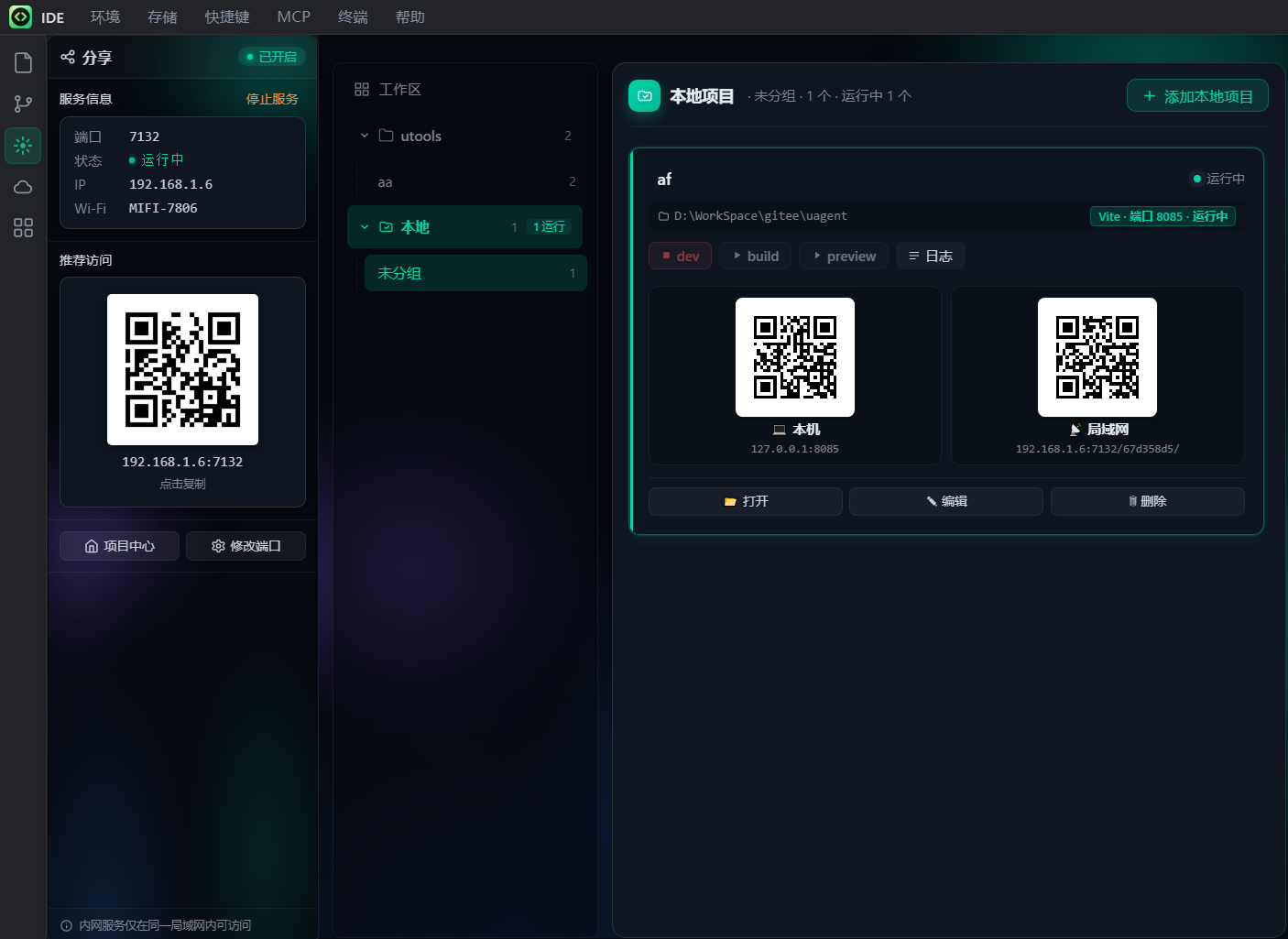The image size is (1288, 939).
Task: Click the share icon beside 分享 heading
Action: (x=68, y=57)
